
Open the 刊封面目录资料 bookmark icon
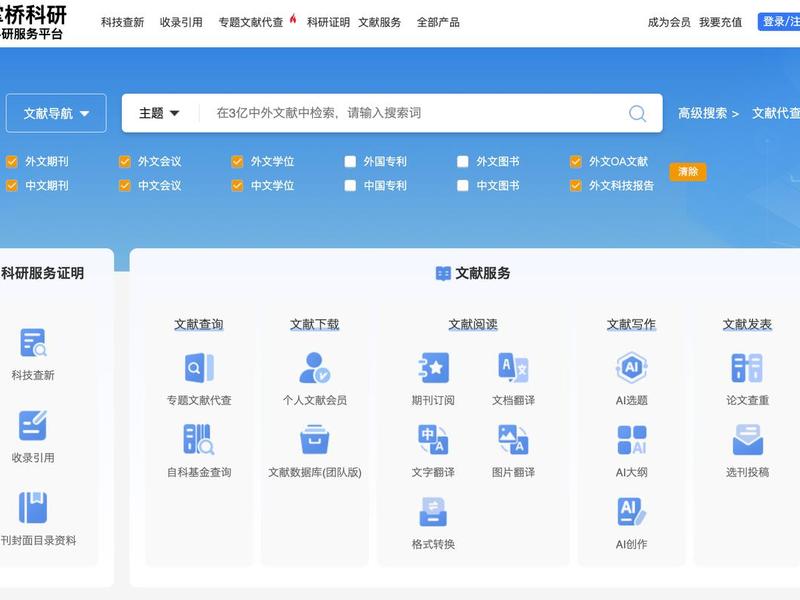[33, 507]
